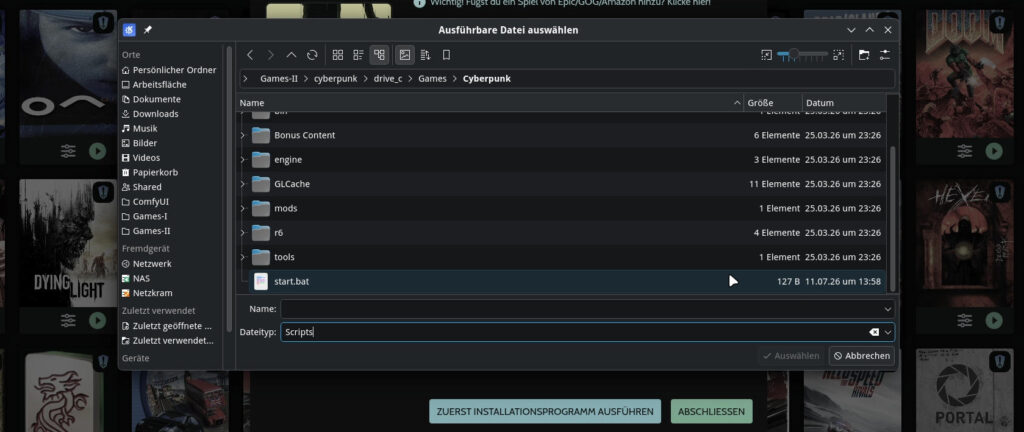The image size is (1024, 432).
Task: Open the sorting options menu
Action: (426, 55)
